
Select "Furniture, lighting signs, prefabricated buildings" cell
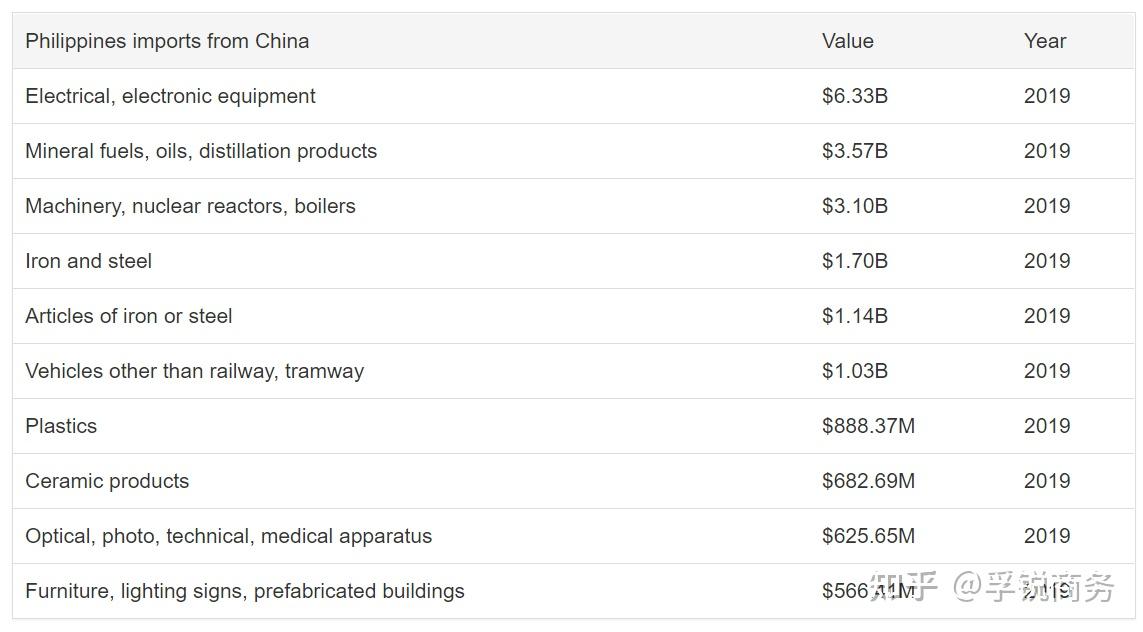(x=244, y=591)
